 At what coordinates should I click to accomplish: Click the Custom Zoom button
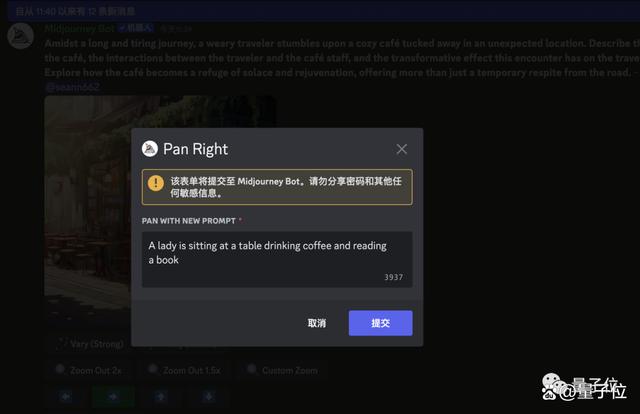coord(283,370)
